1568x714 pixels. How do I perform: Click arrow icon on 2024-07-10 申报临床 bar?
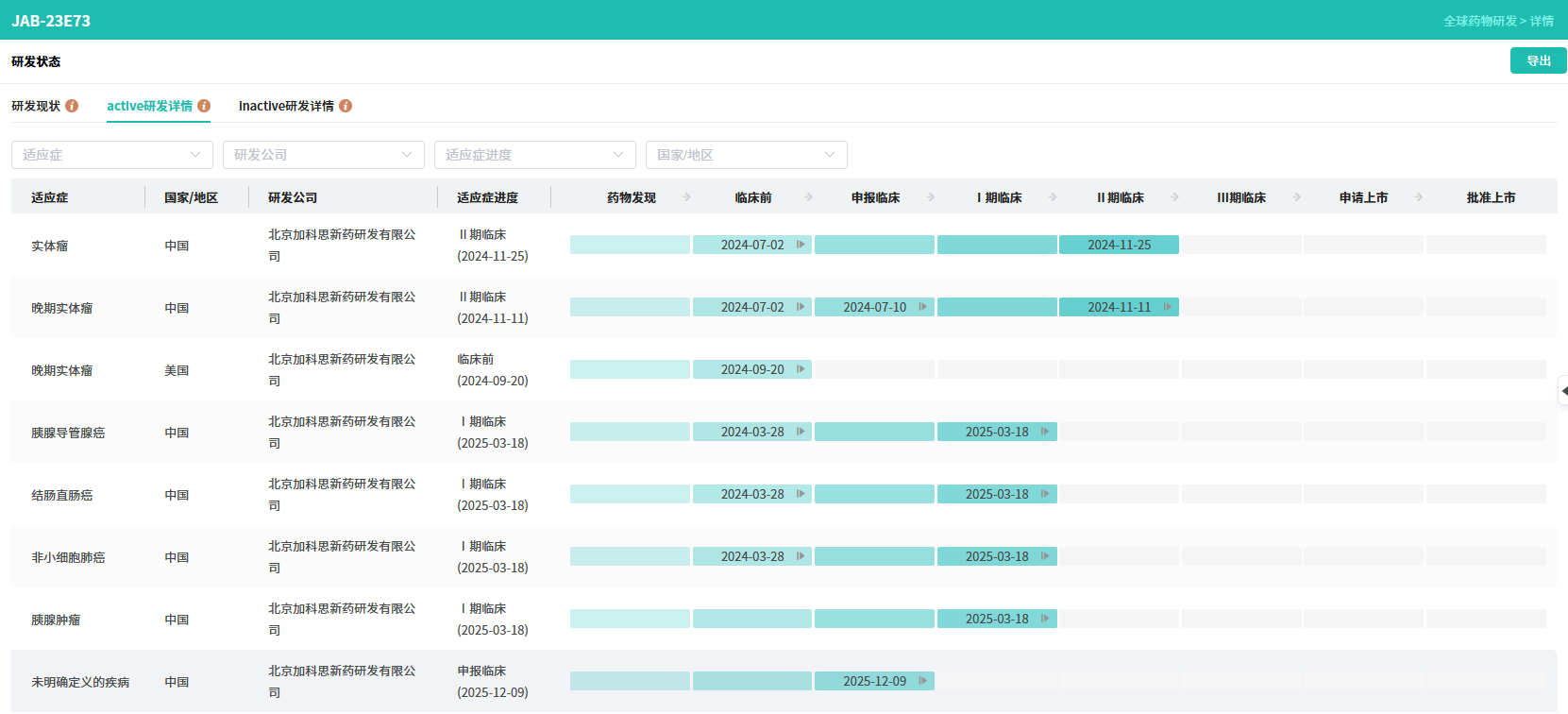(922, 307)
